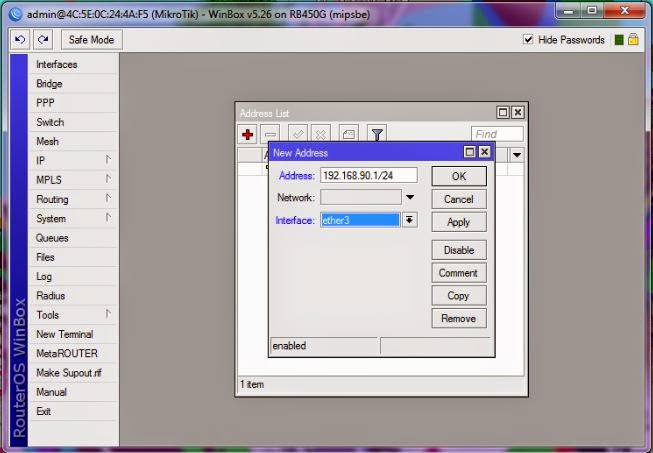Click the Address input field
Image resolution: width=653 pixels, height=453 pixels.
tap(369, 175)
